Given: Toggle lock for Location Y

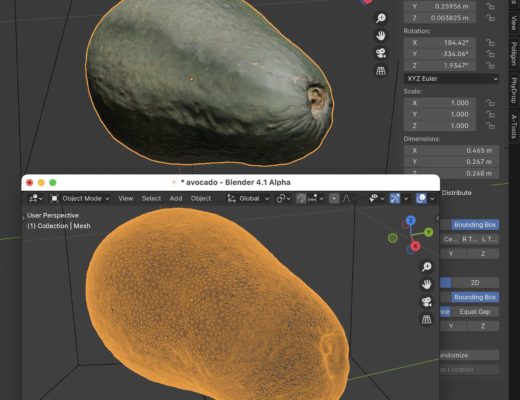Looking at the screenshot, I should (490, 6).
